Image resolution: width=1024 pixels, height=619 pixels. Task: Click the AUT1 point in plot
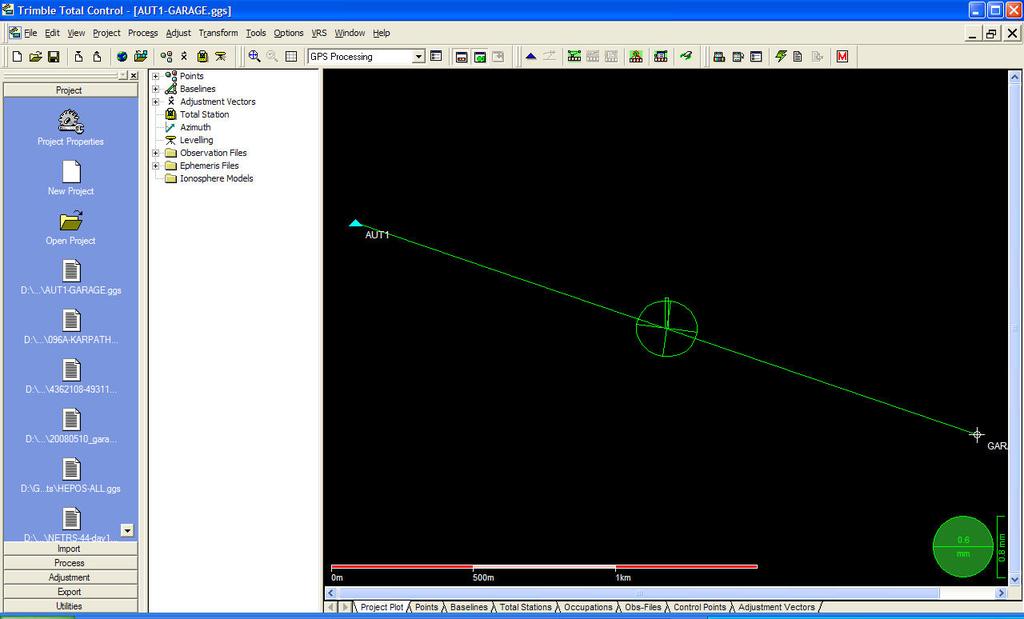355,223
